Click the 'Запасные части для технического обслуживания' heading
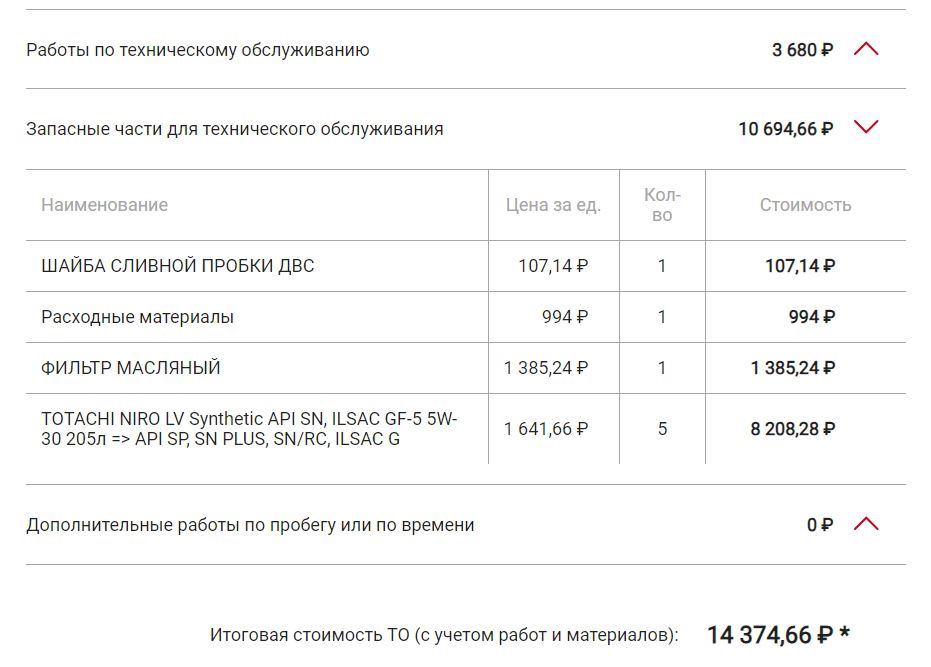Screen dimensions: 931x667 point(235,129)
